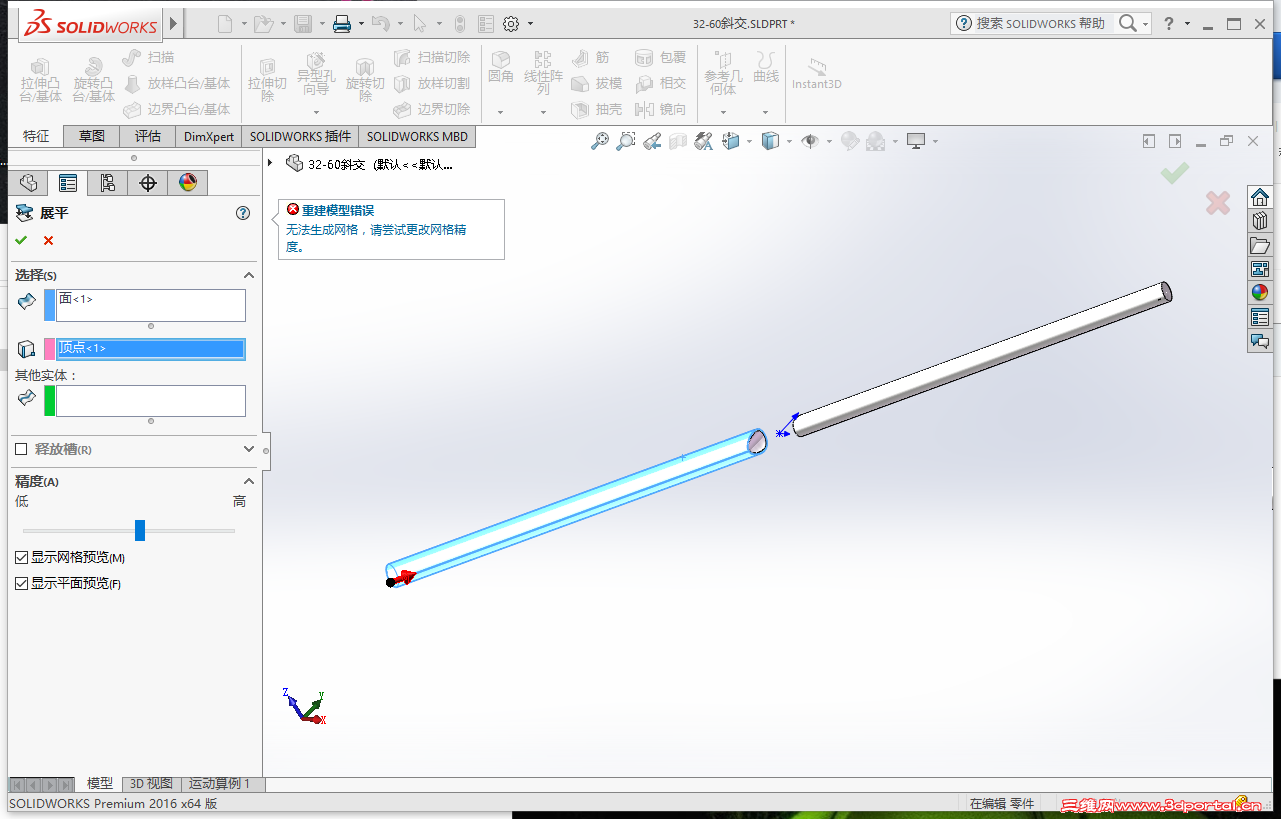Open Options with the gear icon
This screenshot has height=819, width=1281.
[511, 24]
